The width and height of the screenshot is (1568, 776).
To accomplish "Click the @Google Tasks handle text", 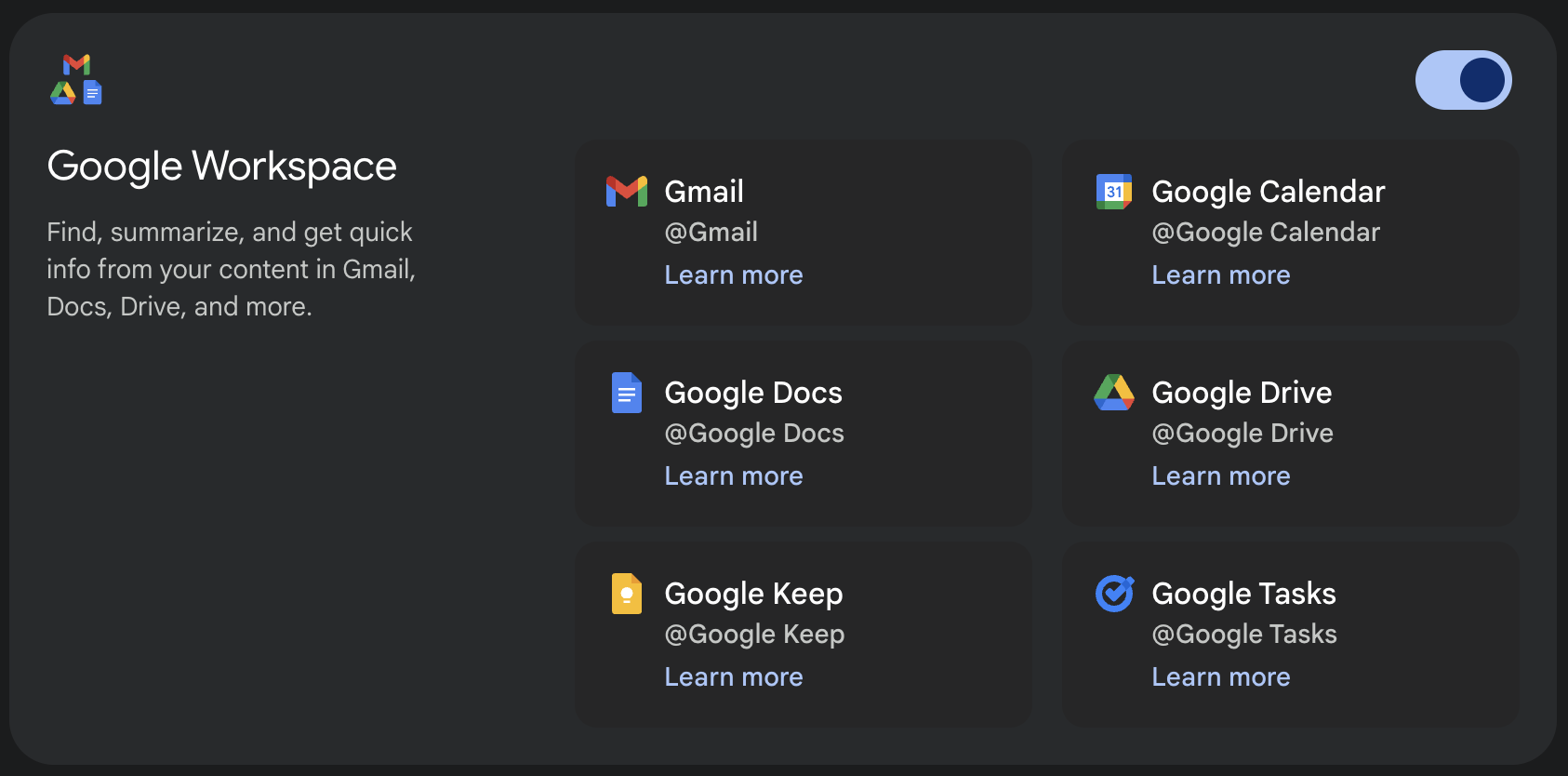I will coord(1244,635).
